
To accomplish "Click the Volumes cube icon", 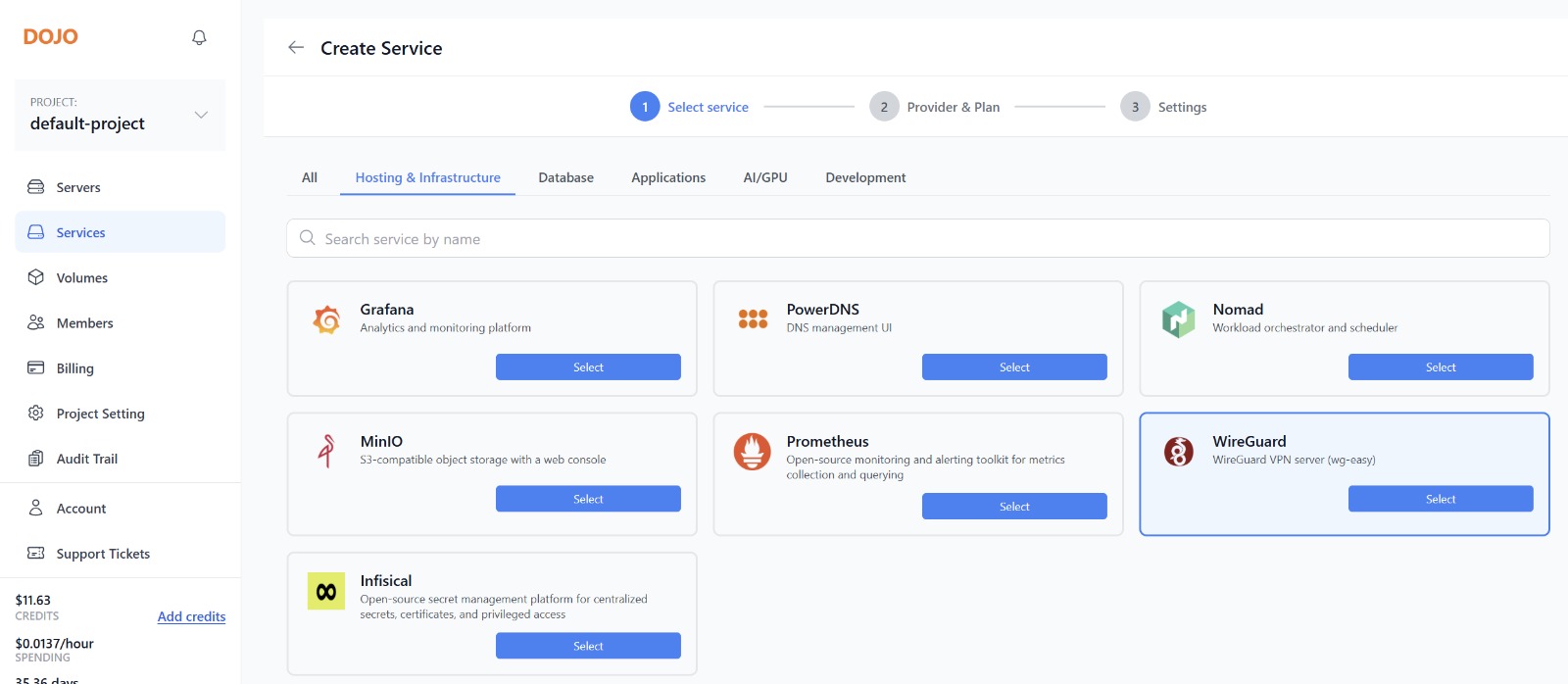I will pyautogui.click(x=36, y=277).
